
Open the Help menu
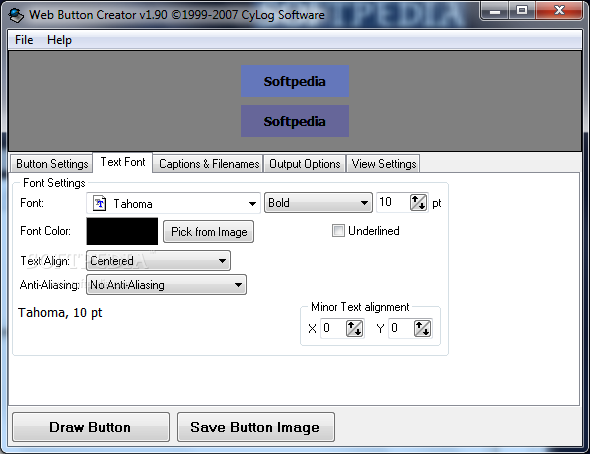[59, 40]
